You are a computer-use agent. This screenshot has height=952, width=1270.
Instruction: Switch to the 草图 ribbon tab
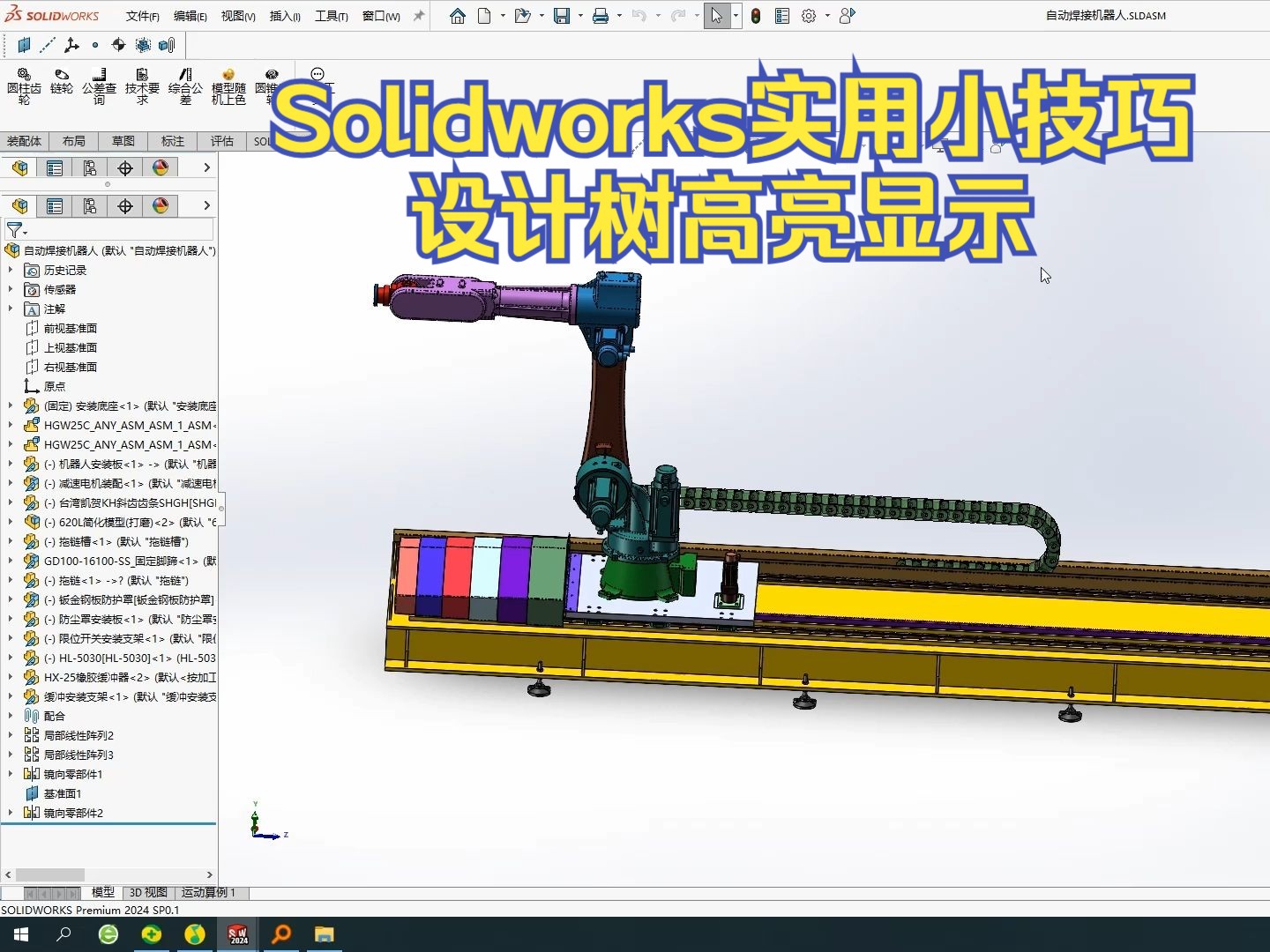pyautogui.click(x=123, y=141)
